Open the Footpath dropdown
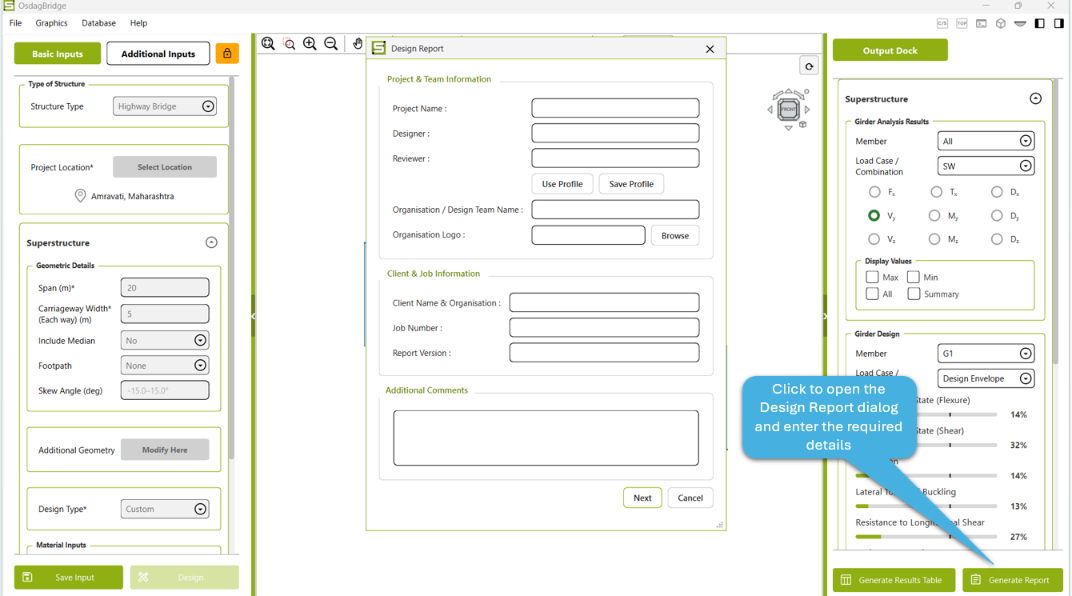Viewport: 1072px width, 596px height. [x=165, y=366]
